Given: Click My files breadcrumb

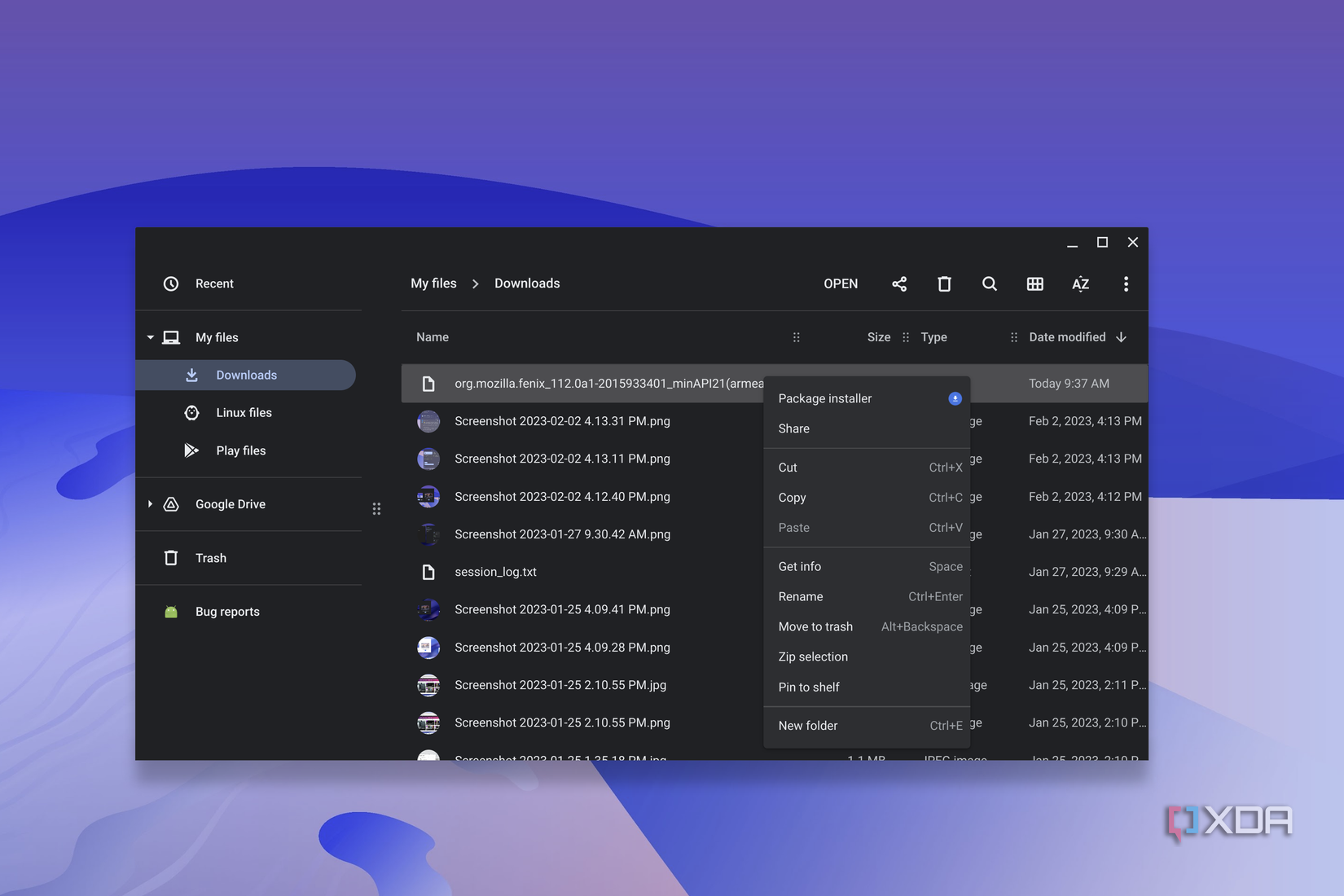Looking at the screenshot, I should (433, 283).
